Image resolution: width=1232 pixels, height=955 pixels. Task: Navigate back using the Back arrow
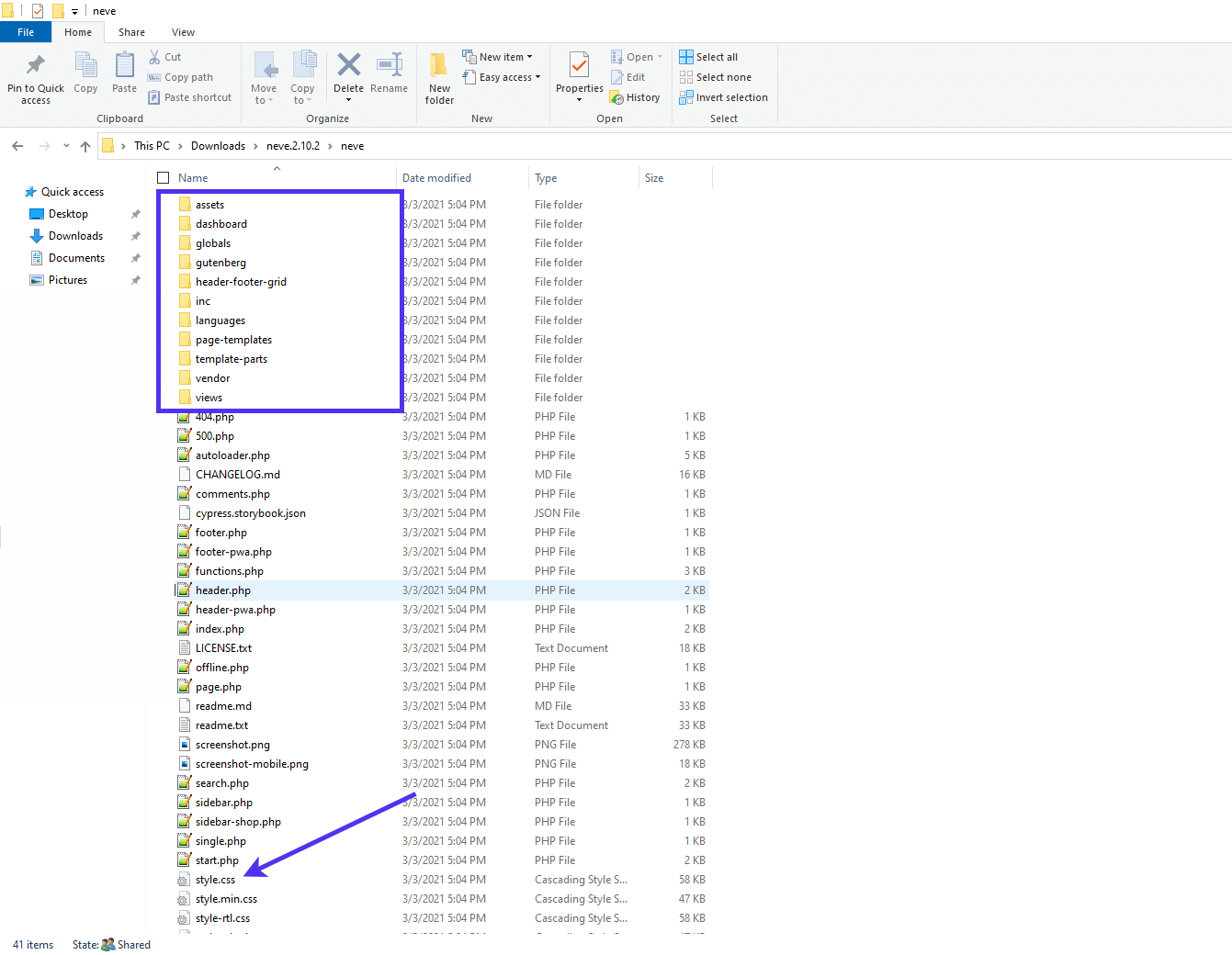pos(17,146)
